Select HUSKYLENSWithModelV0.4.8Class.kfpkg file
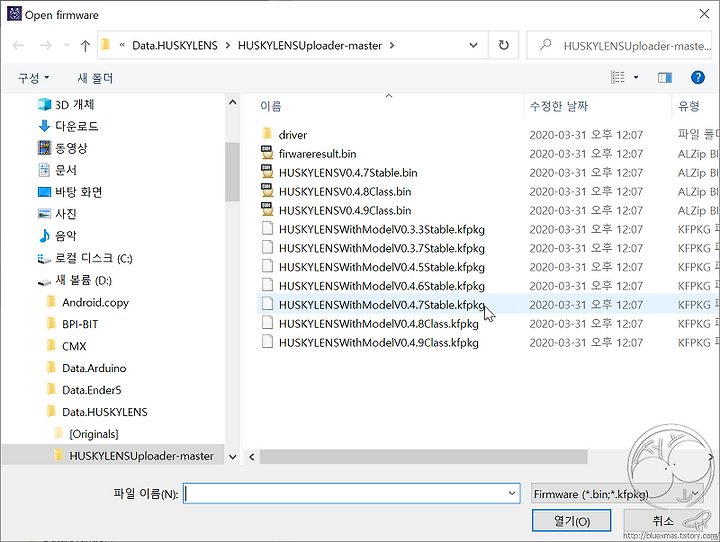The height and width of the screenshot is (542, 720). coord(370,324)
